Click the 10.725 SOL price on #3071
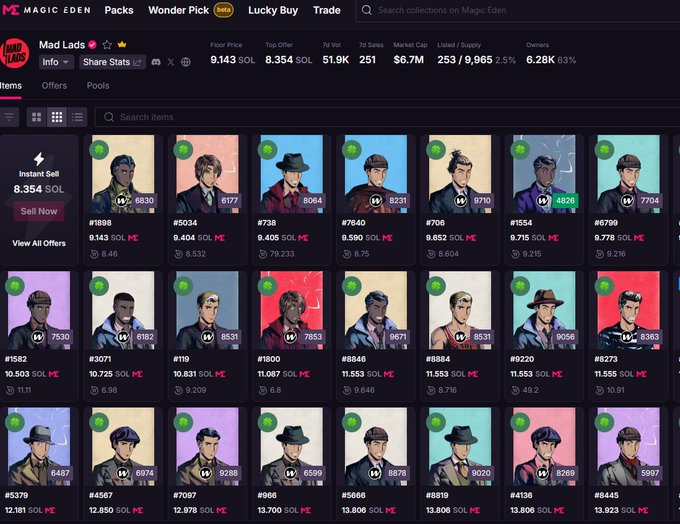 pos(109,374)
